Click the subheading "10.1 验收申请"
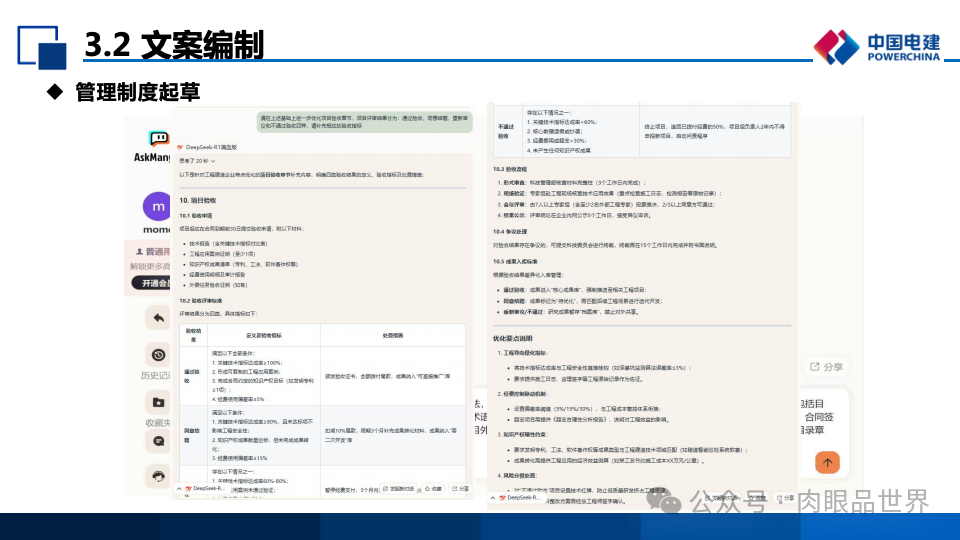Image resolution: width=960 pixels, height=540 pixels. [195, 216]
